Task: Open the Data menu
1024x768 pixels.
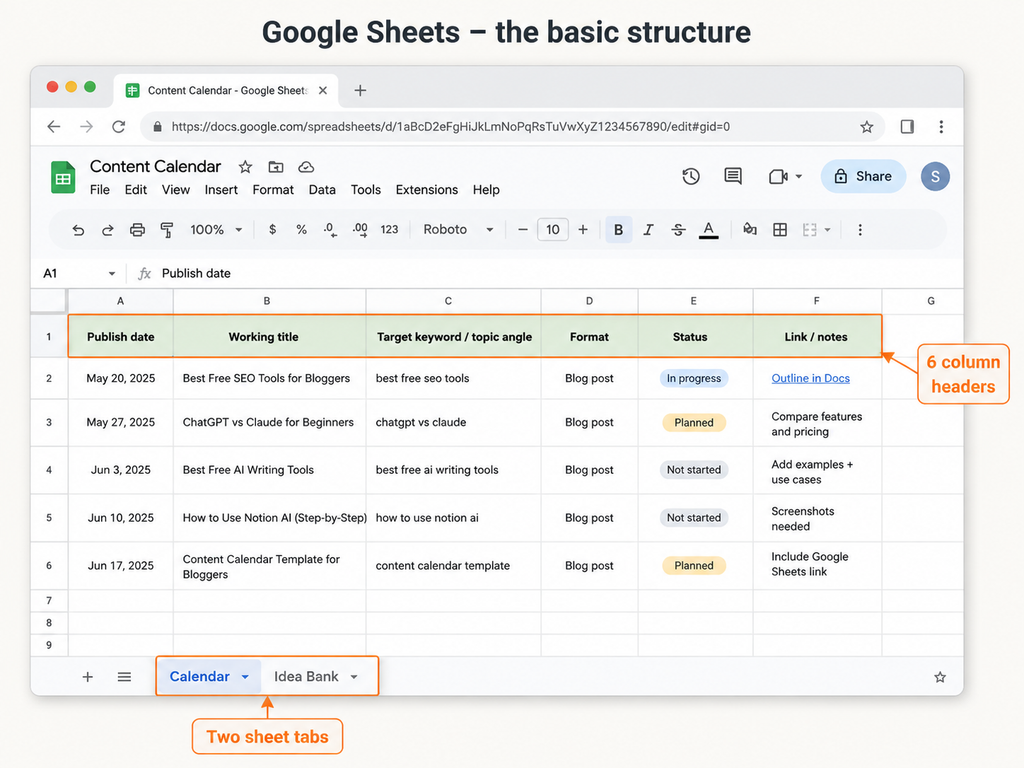Action: coord(322,190)
